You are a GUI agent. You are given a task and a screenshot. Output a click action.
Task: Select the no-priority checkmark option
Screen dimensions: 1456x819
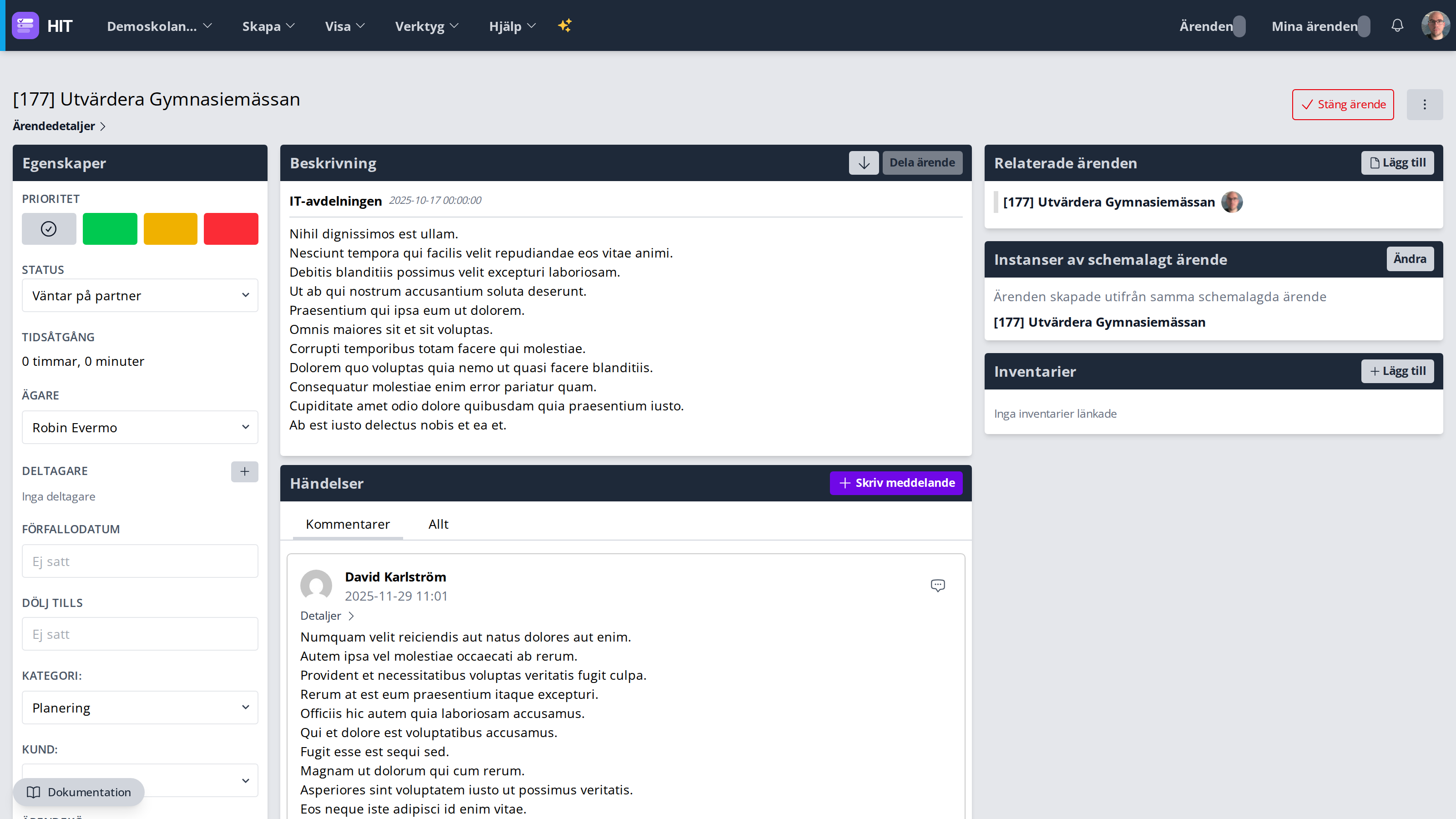tap(49, 229)
